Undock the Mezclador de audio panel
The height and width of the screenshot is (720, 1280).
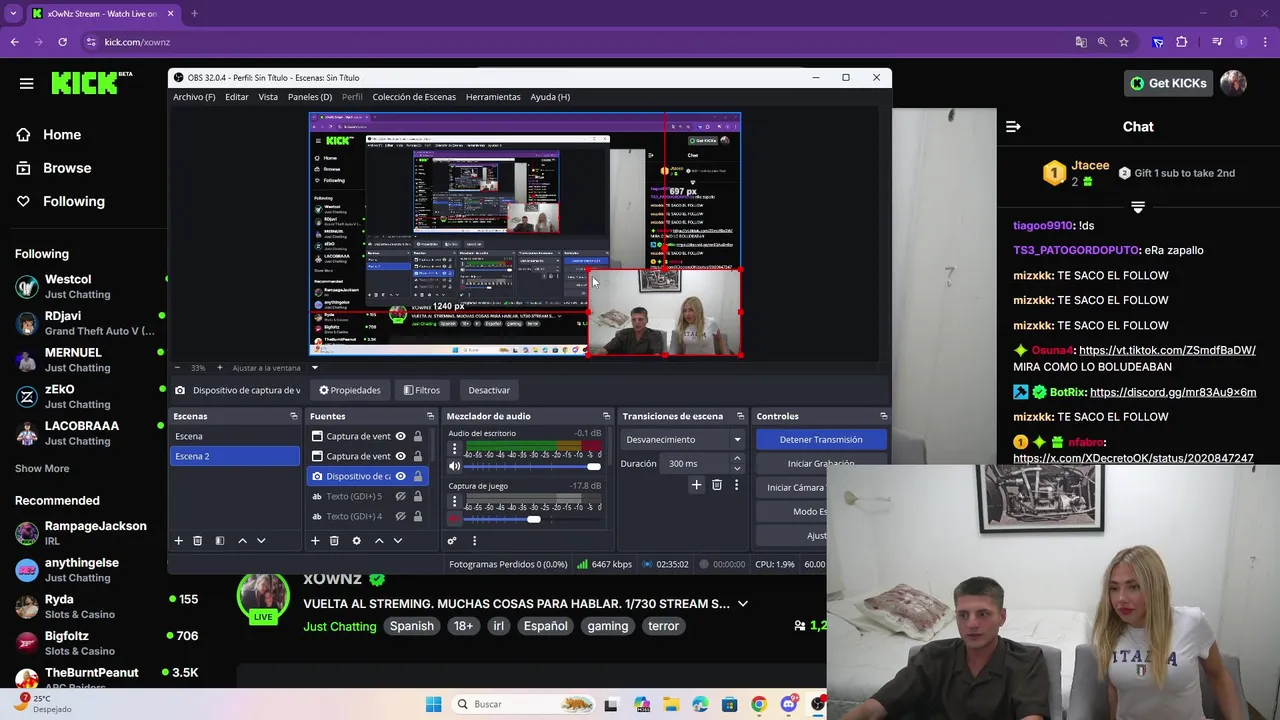(606, 416)
